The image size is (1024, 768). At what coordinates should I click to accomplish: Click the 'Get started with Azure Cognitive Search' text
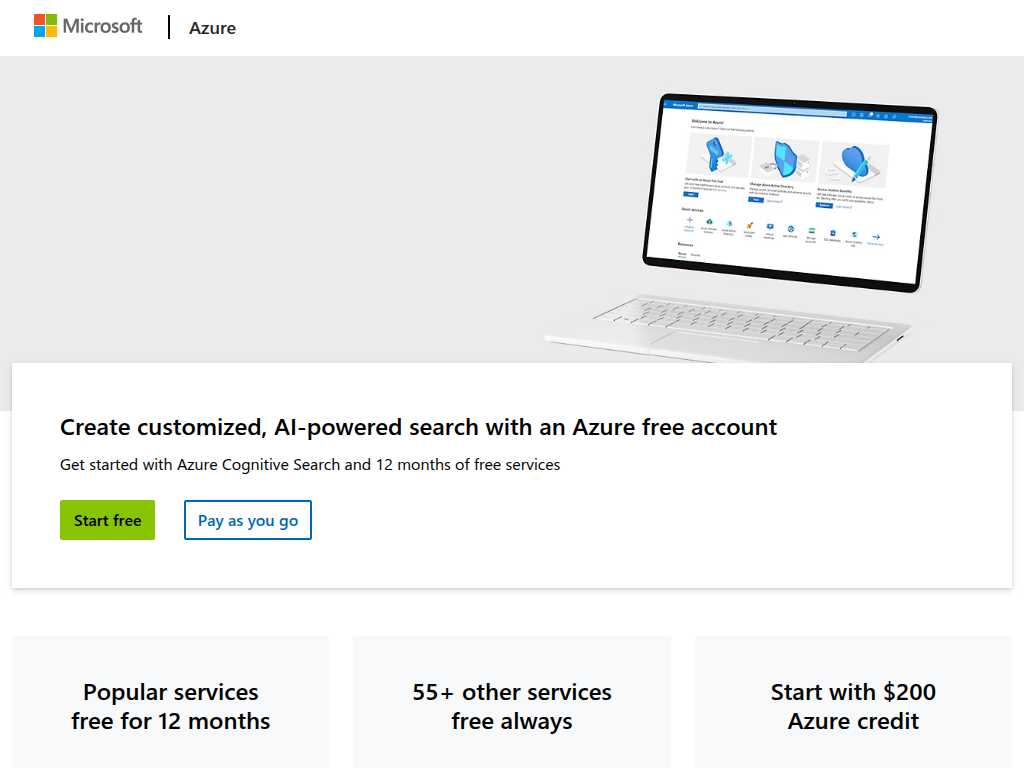click(x=310, y=465)
